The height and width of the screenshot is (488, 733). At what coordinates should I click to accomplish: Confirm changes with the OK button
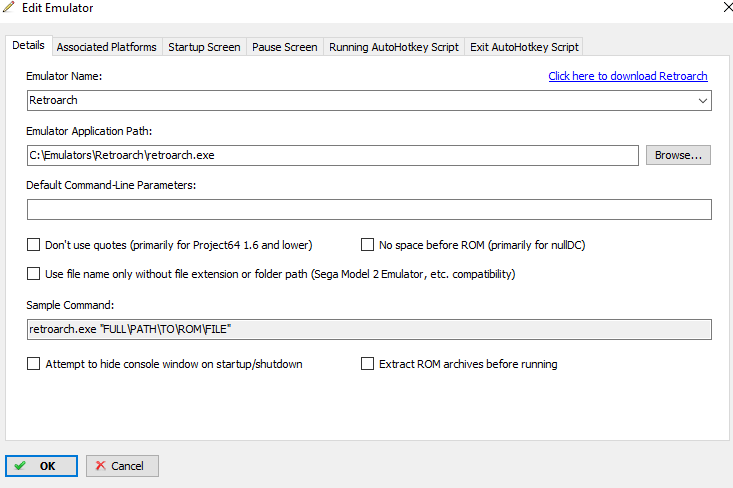[x=42, y=466]
